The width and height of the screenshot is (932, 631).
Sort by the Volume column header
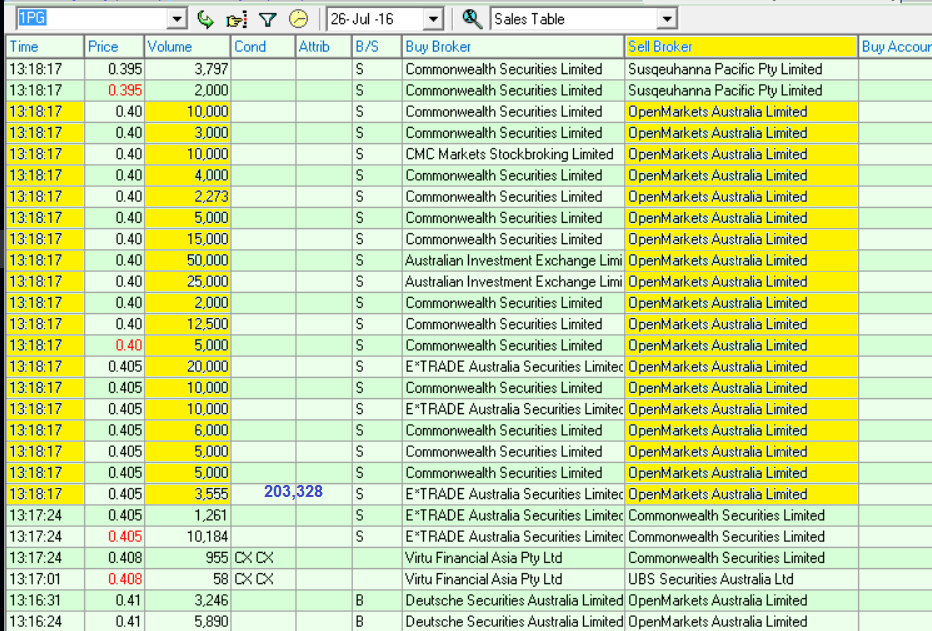(x=187, y=47)
